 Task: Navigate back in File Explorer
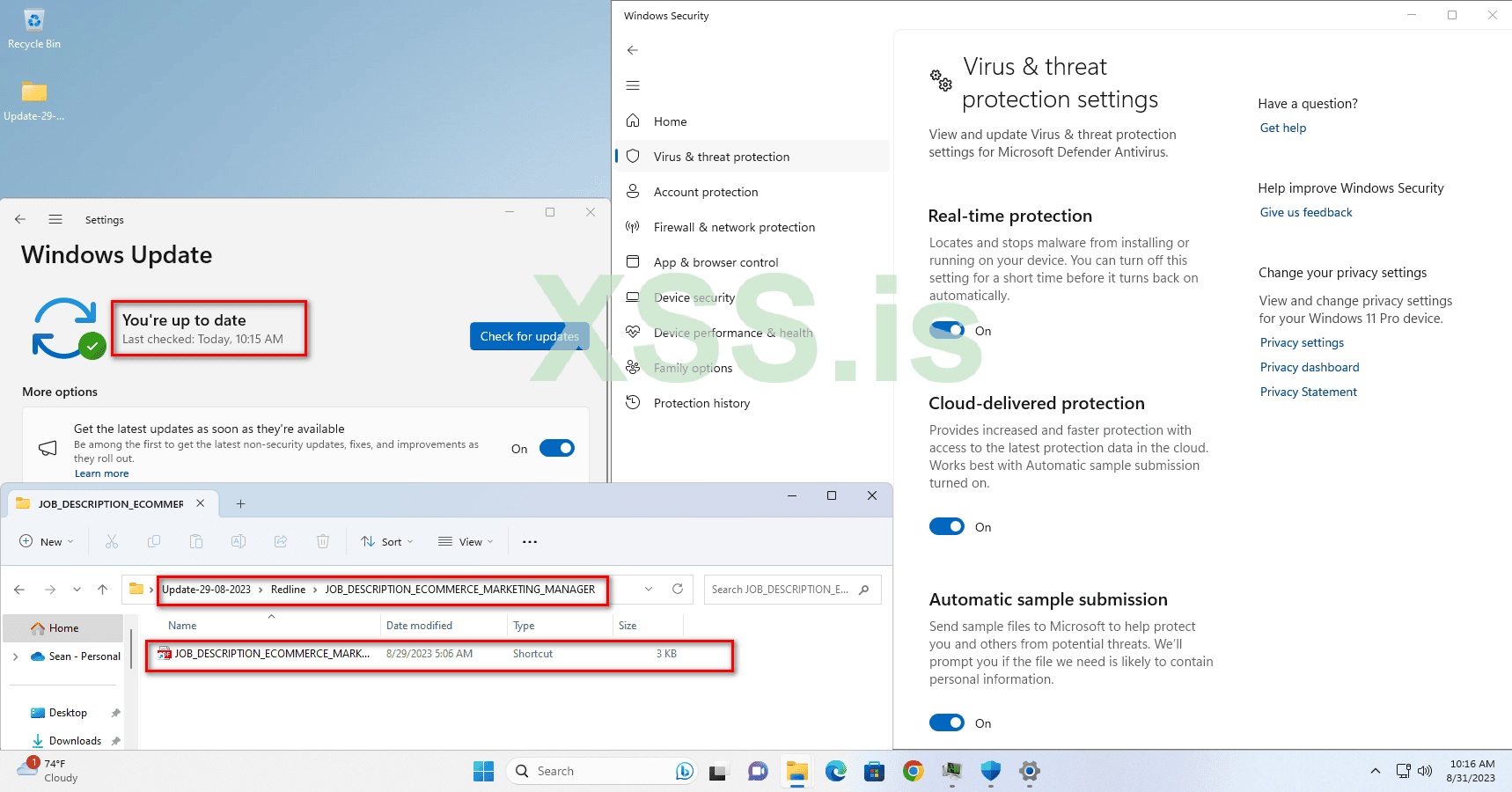[x=19, y=590]
